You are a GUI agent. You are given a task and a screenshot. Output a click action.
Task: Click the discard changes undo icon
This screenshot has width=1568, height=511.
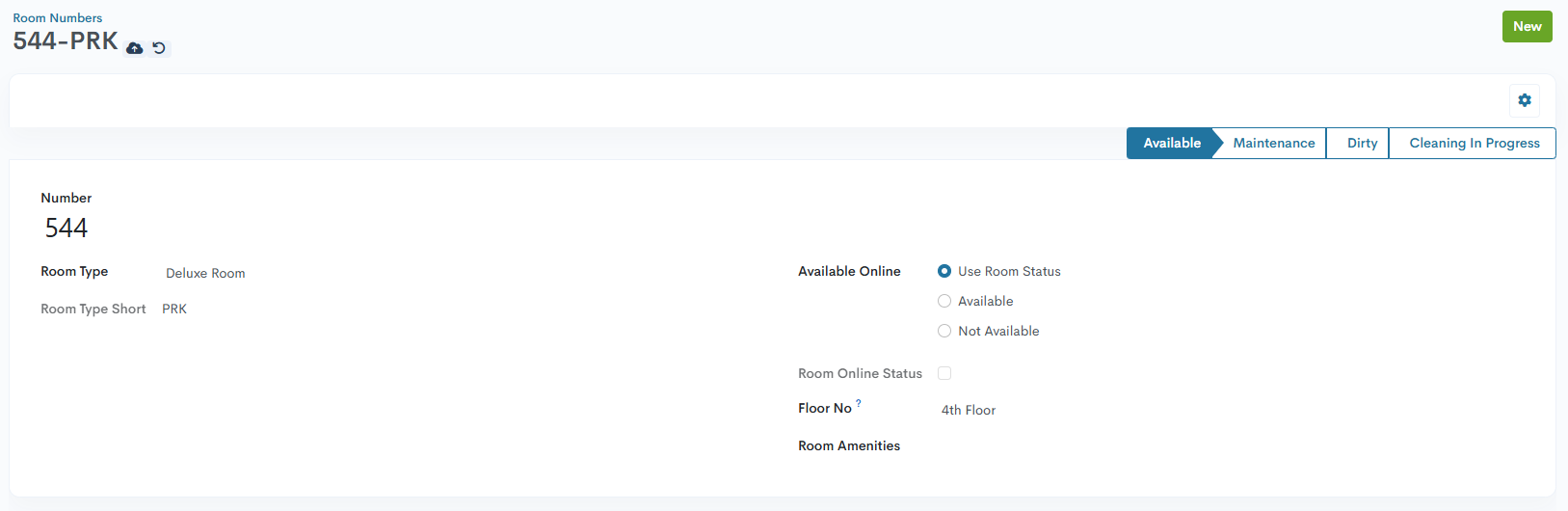pyautogui.click(x=159, y=48)
